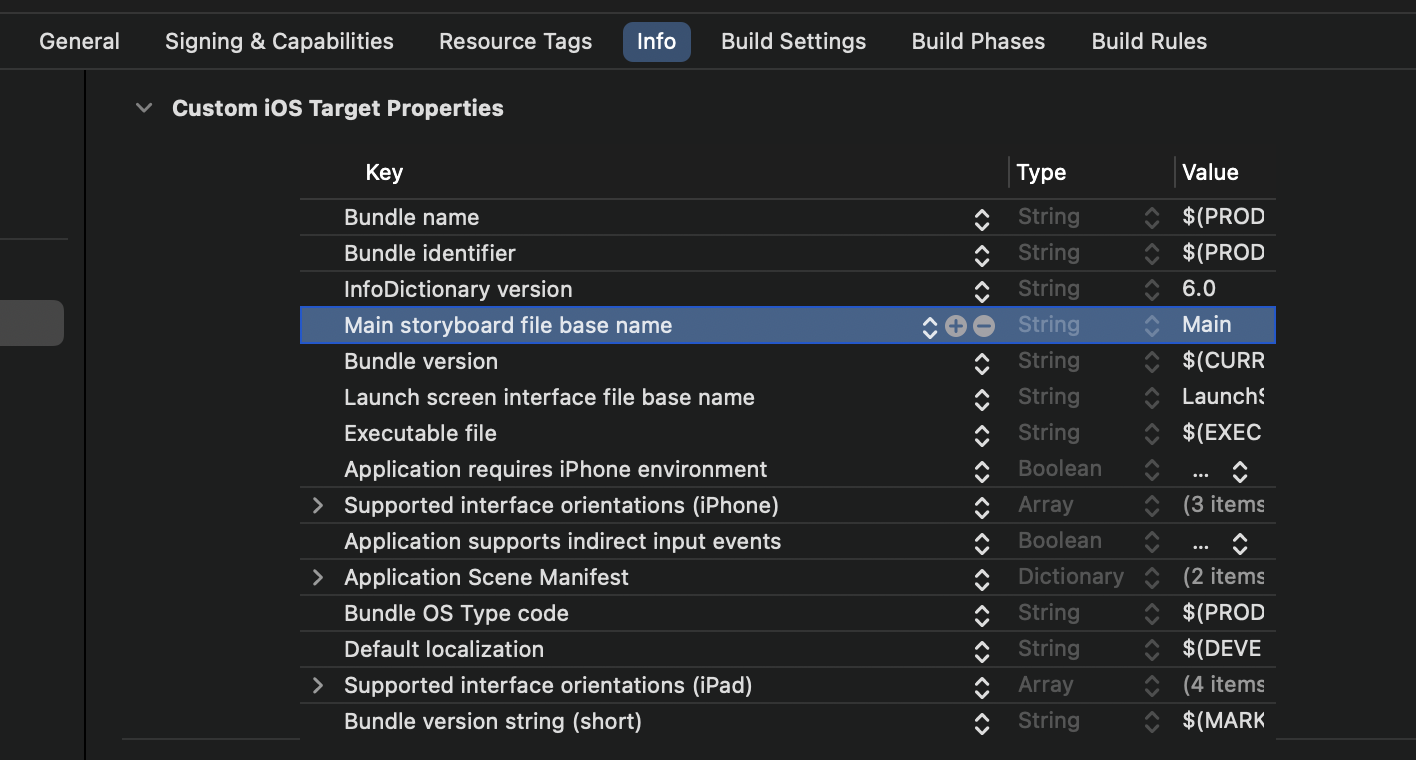Select the General tab
This screenshot has width=1416, height=760.
pyautogui.click(x=79, y=42)
